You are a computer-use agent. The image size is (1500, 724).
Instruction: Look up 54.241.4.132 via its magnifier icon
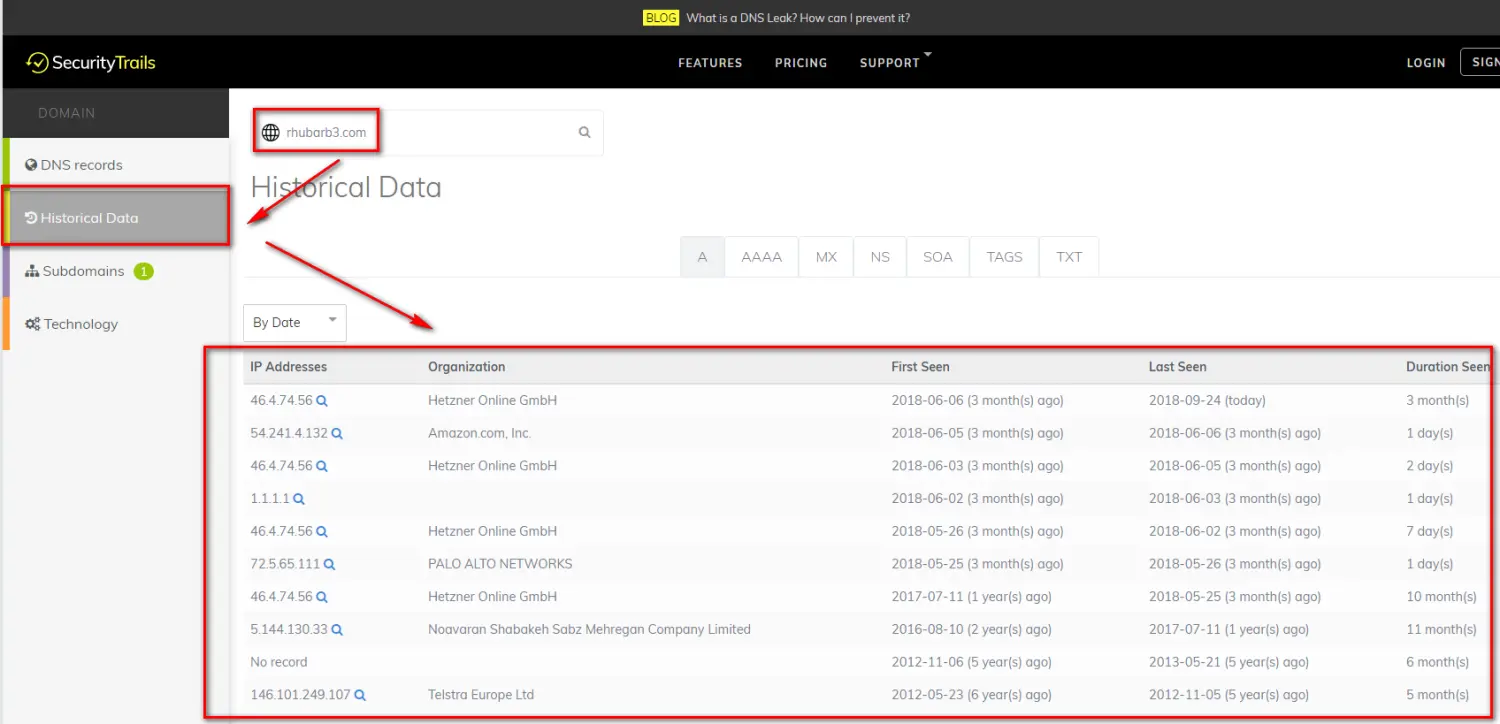pyautogui.click(x=337, y=434)
